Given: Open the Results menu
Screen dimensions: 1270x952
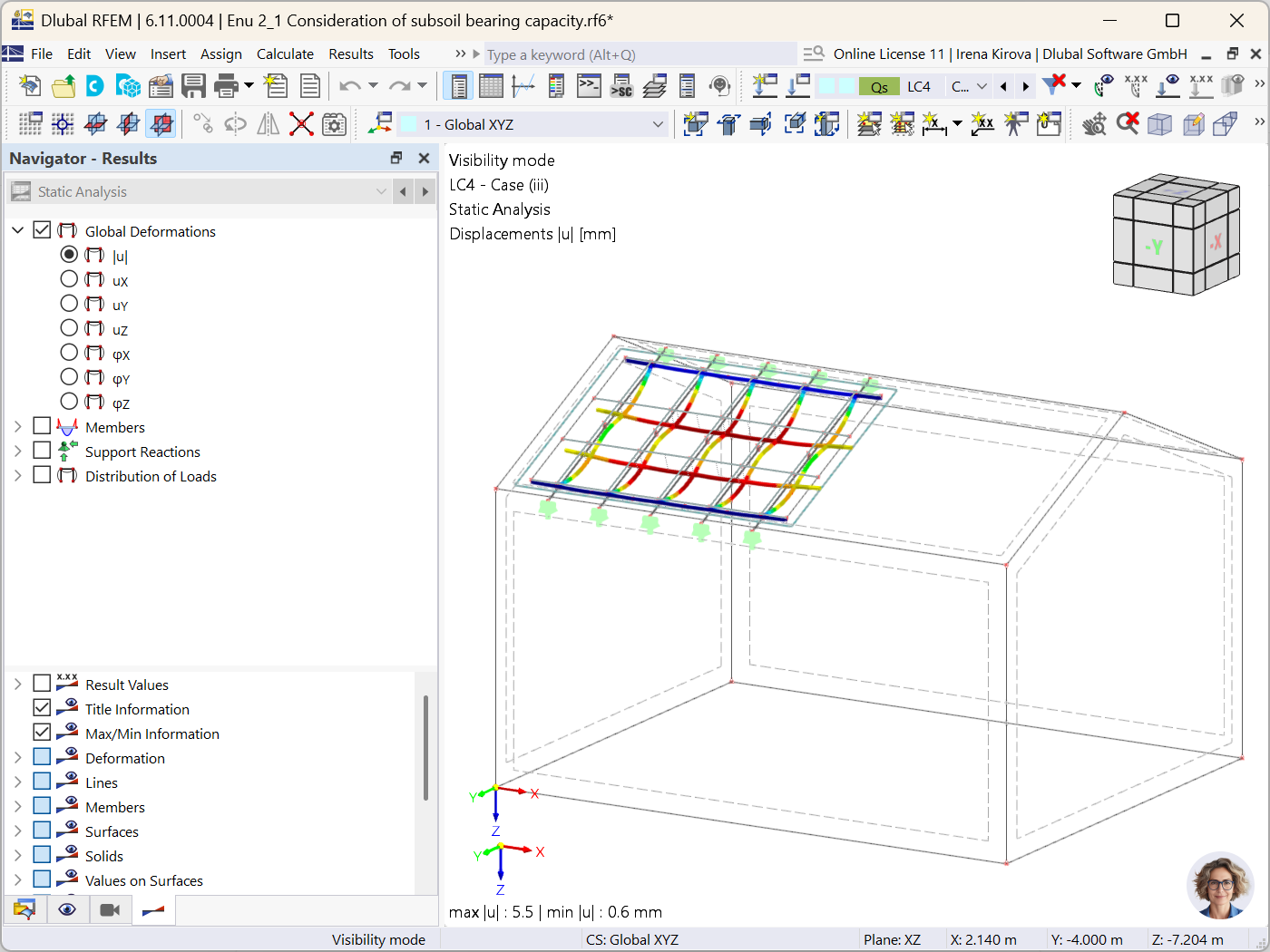Looking at the screenshot, I should pyautogui.click(x=351, y=53).
